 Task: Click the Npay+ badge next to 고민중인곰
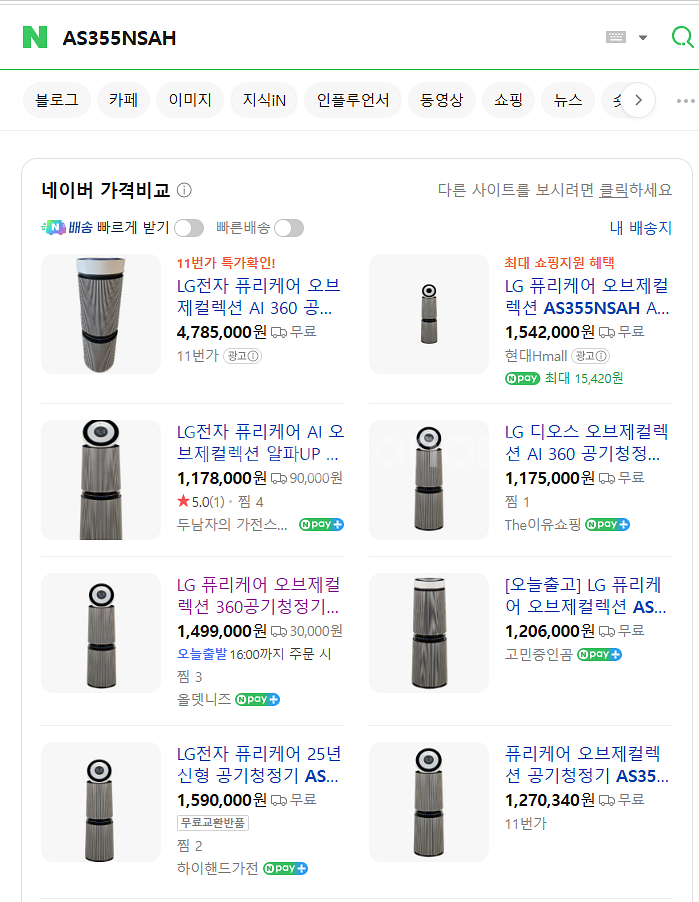[599, 654]
